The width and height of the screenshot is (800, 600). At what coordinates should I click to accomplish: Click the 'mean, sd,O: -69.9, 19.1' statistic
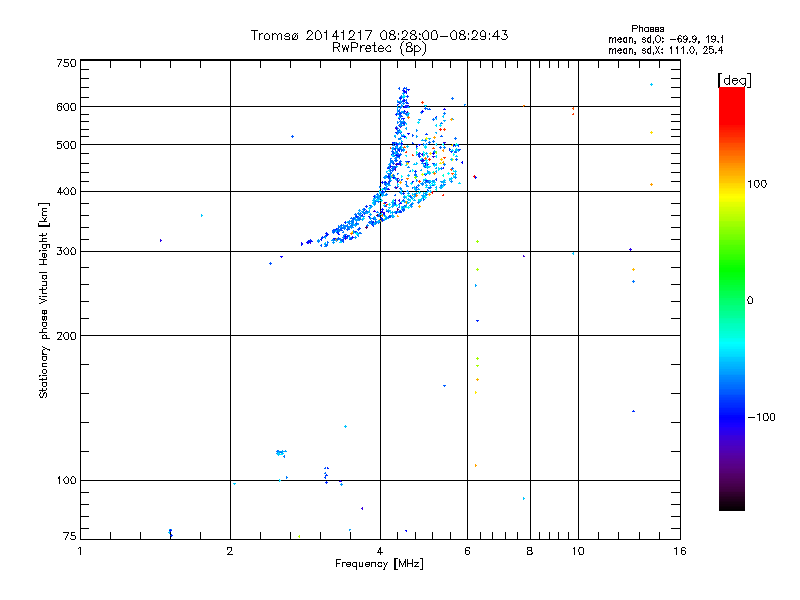tap(666, 39)
